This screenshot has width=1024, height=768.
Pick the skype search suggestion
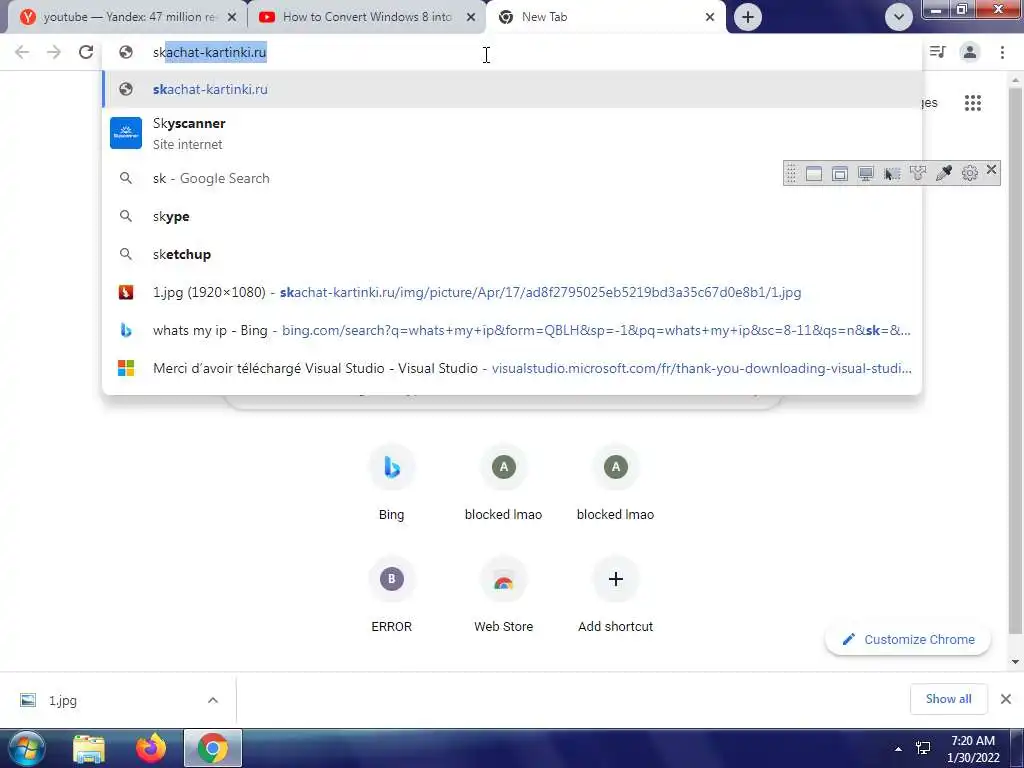pyautogui.click(x=512, y=216)
